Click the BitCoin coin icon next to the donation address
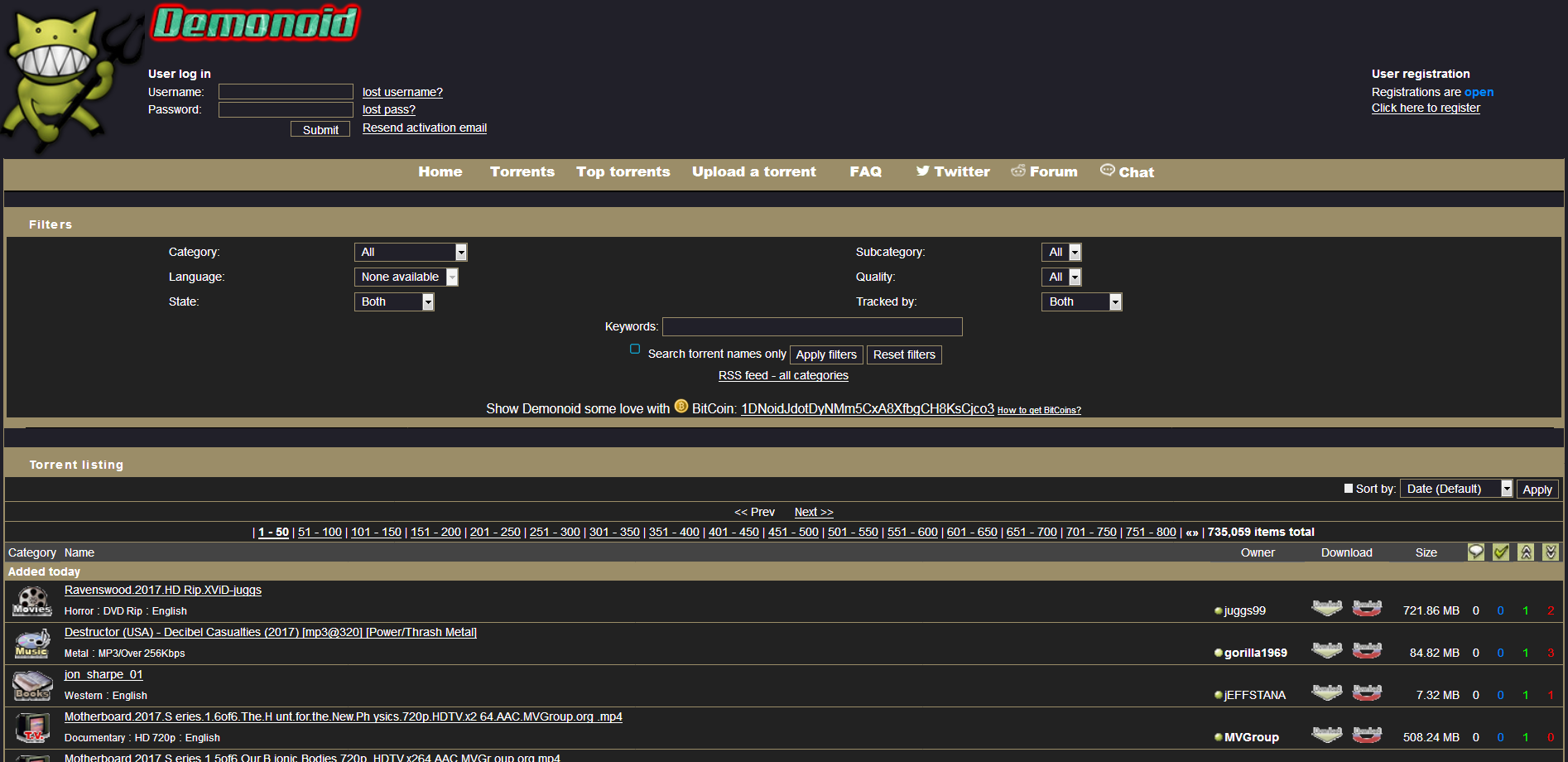Screen dimensions: 1568x762 [x=681, y=407]
